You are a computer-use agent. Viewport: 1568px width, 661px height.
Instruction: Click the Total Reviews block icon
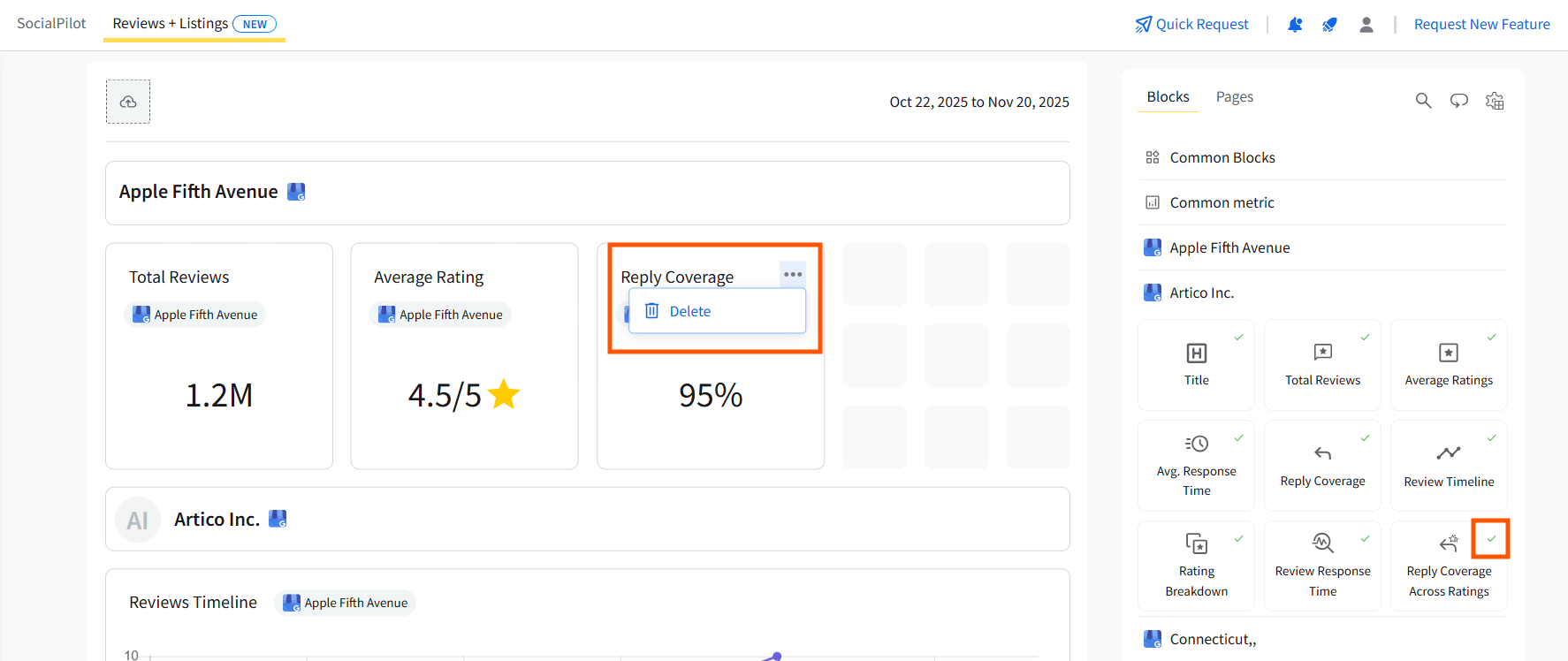click(1322, 353)
